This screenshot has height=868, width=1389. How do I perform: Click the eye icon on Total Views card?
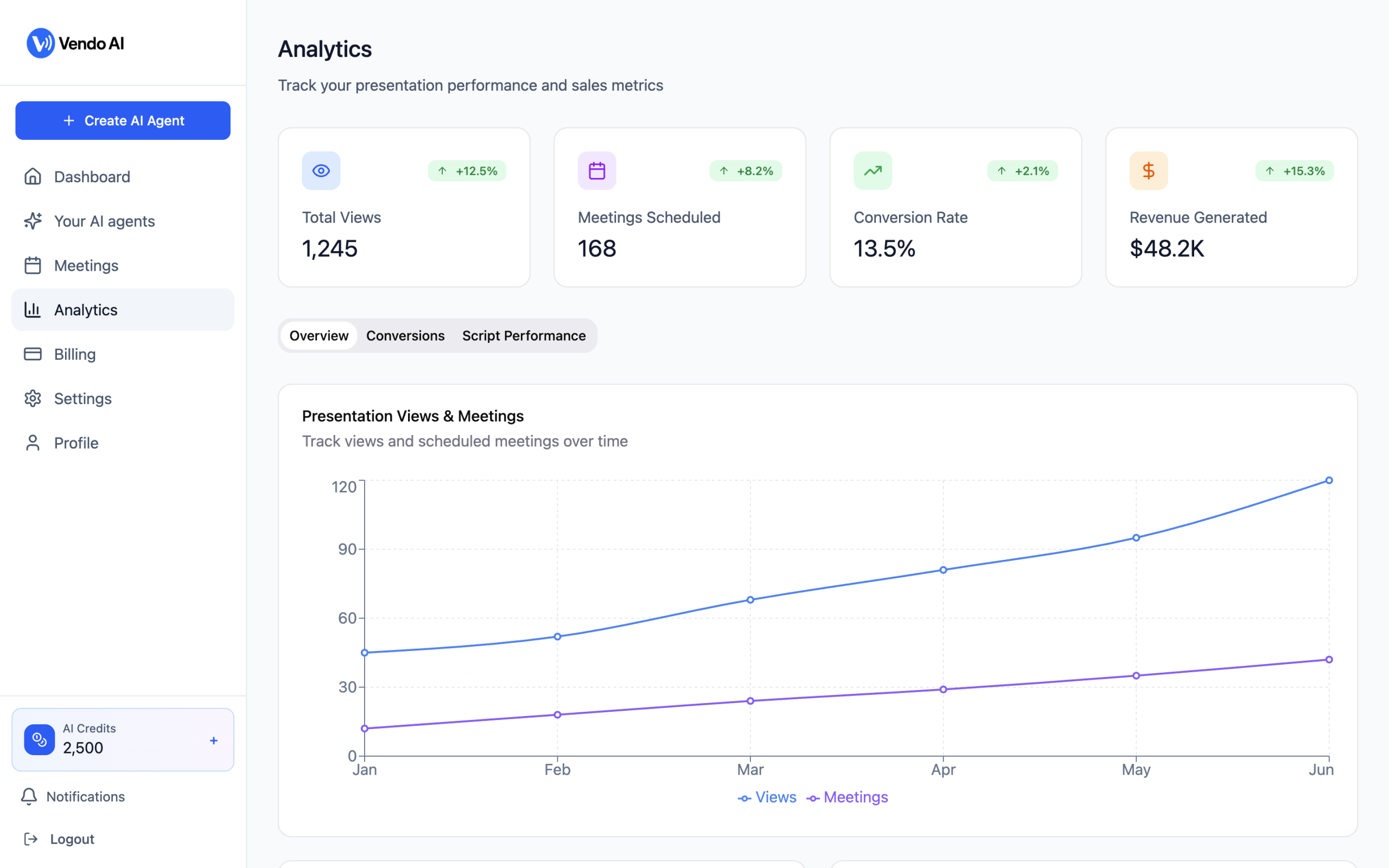321,170
